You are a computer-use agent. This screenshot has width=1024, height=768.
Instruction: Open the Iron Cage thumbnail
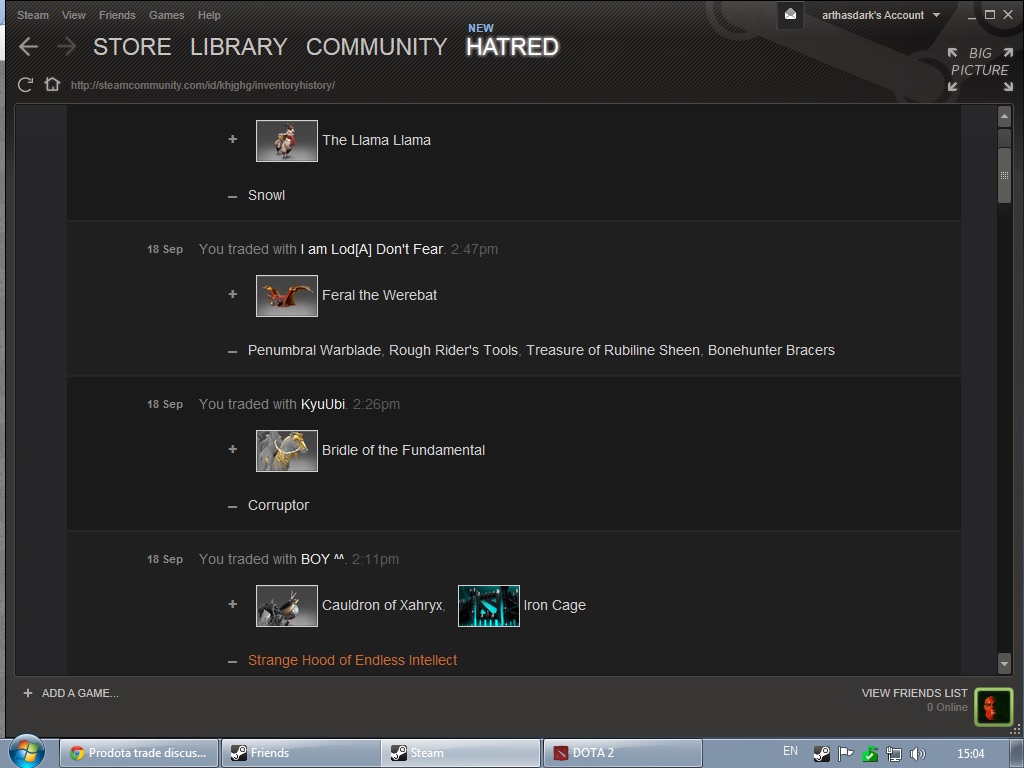coord(489,606)
